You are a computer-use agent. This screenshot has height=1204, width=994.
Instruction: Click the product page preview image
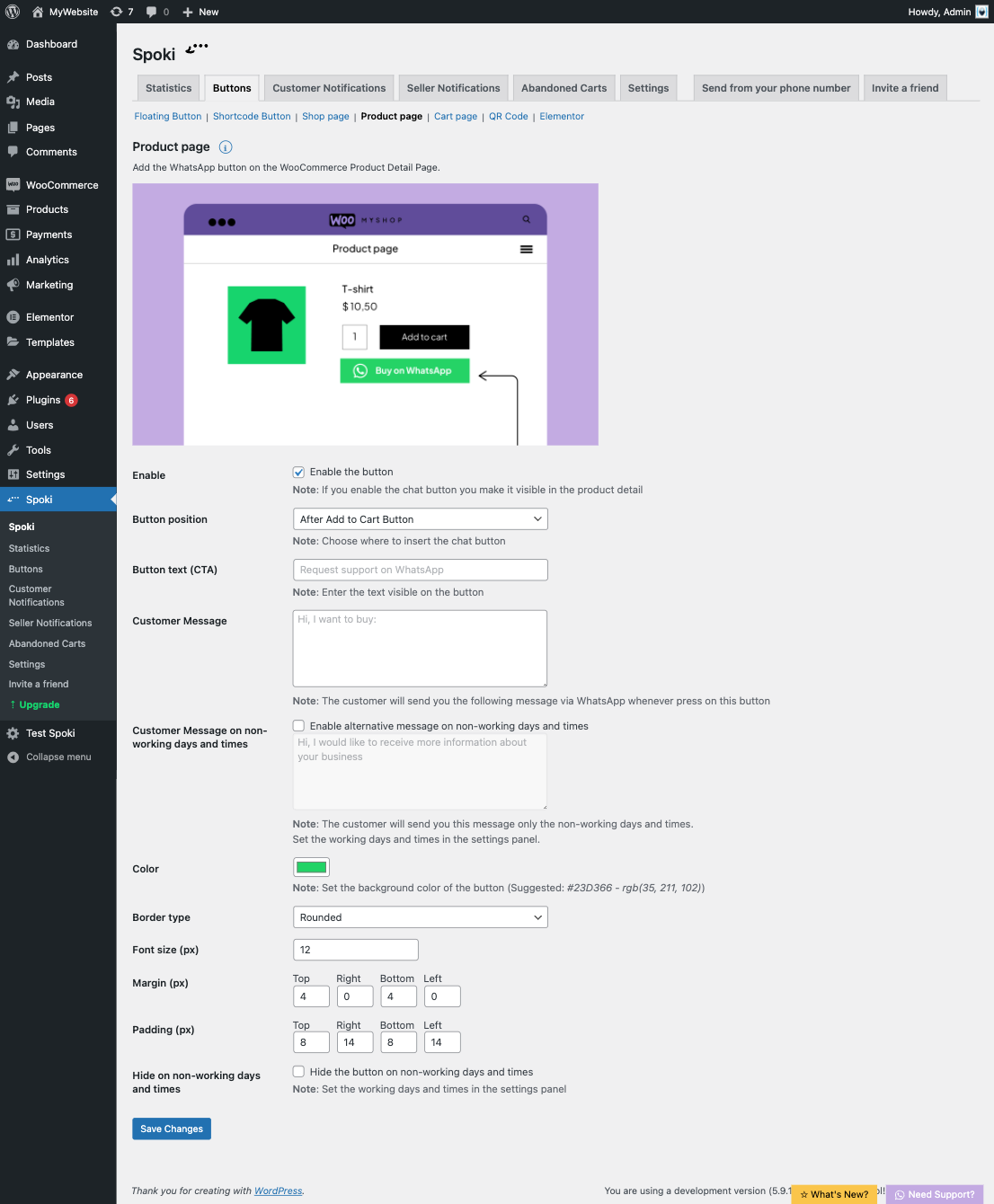click(x=365, y=314)
